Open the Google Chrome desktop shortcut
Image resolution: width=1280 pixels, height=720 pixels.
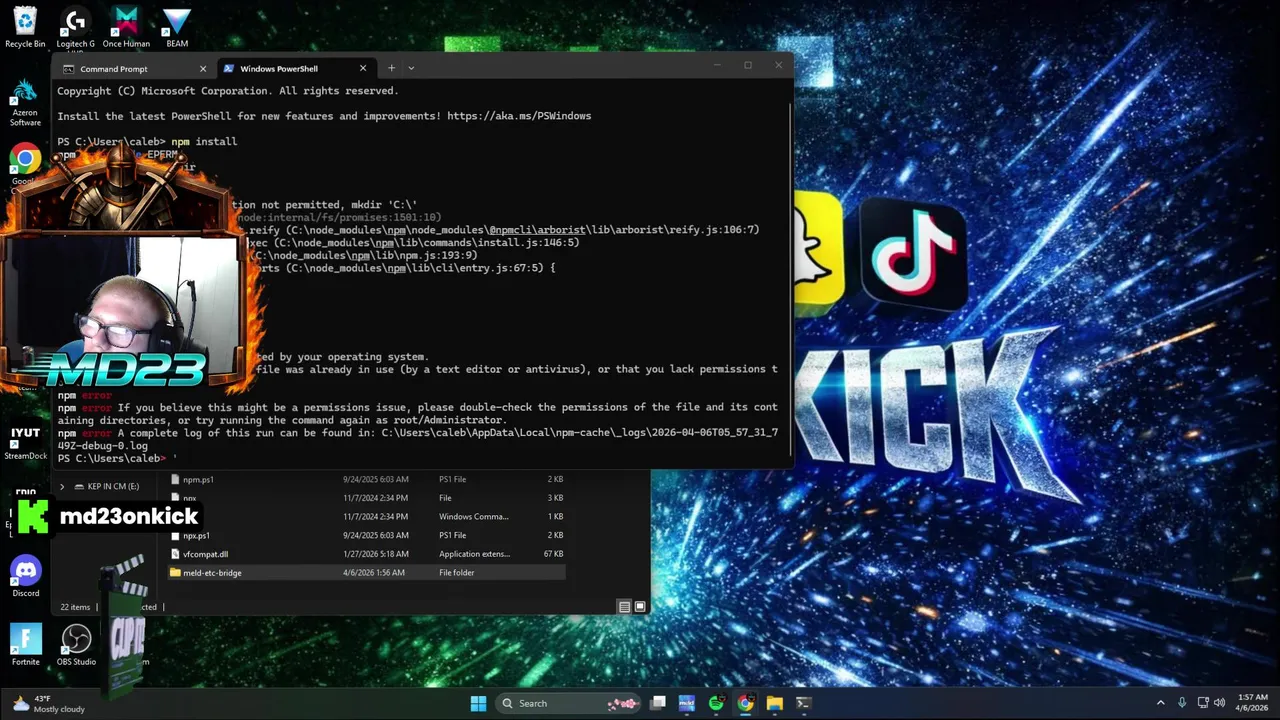click(x=25, y=163)
